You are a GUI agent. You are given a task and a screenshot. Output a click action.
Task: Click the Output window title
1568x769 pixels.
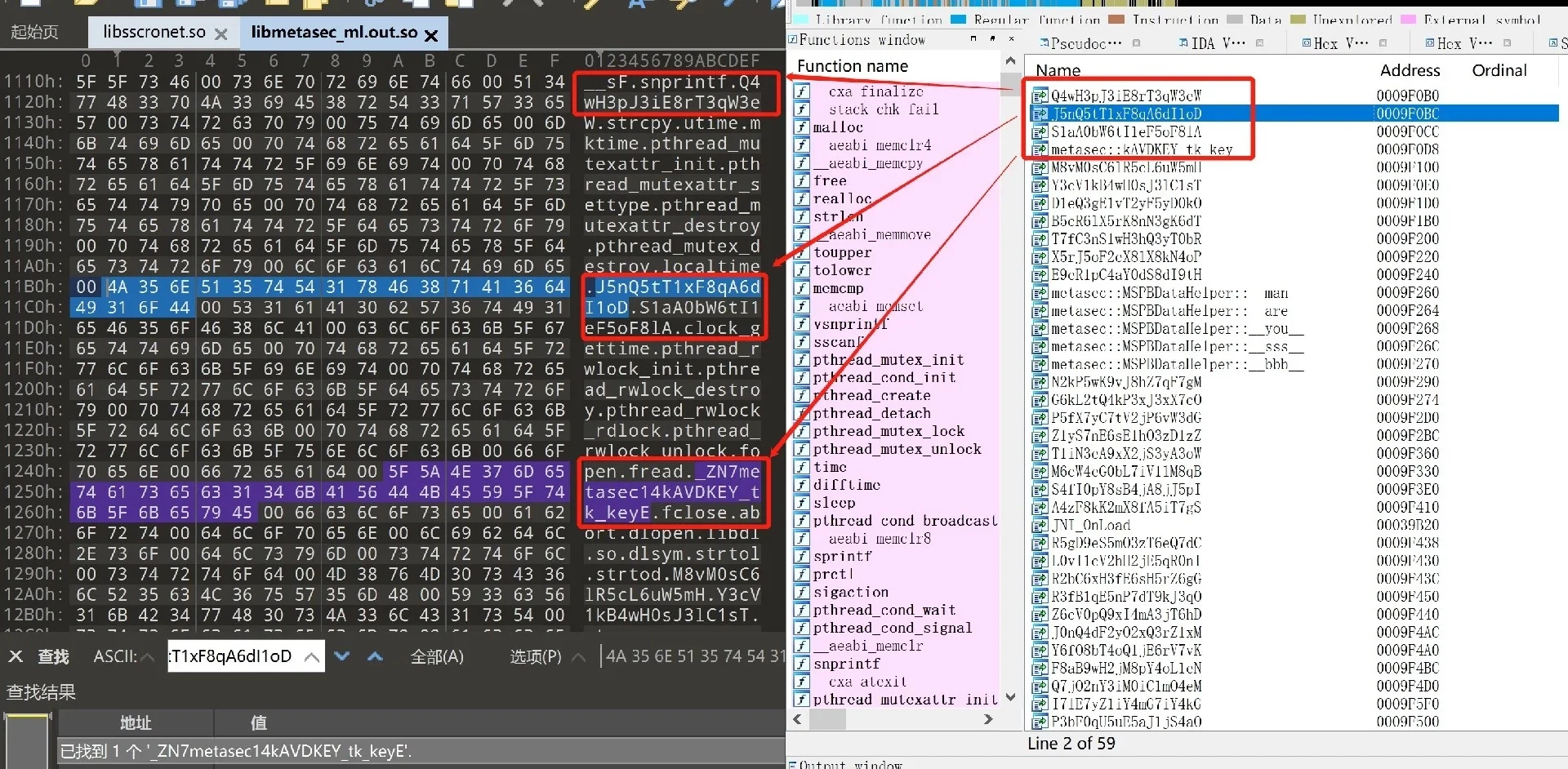[x=851, y=764]
